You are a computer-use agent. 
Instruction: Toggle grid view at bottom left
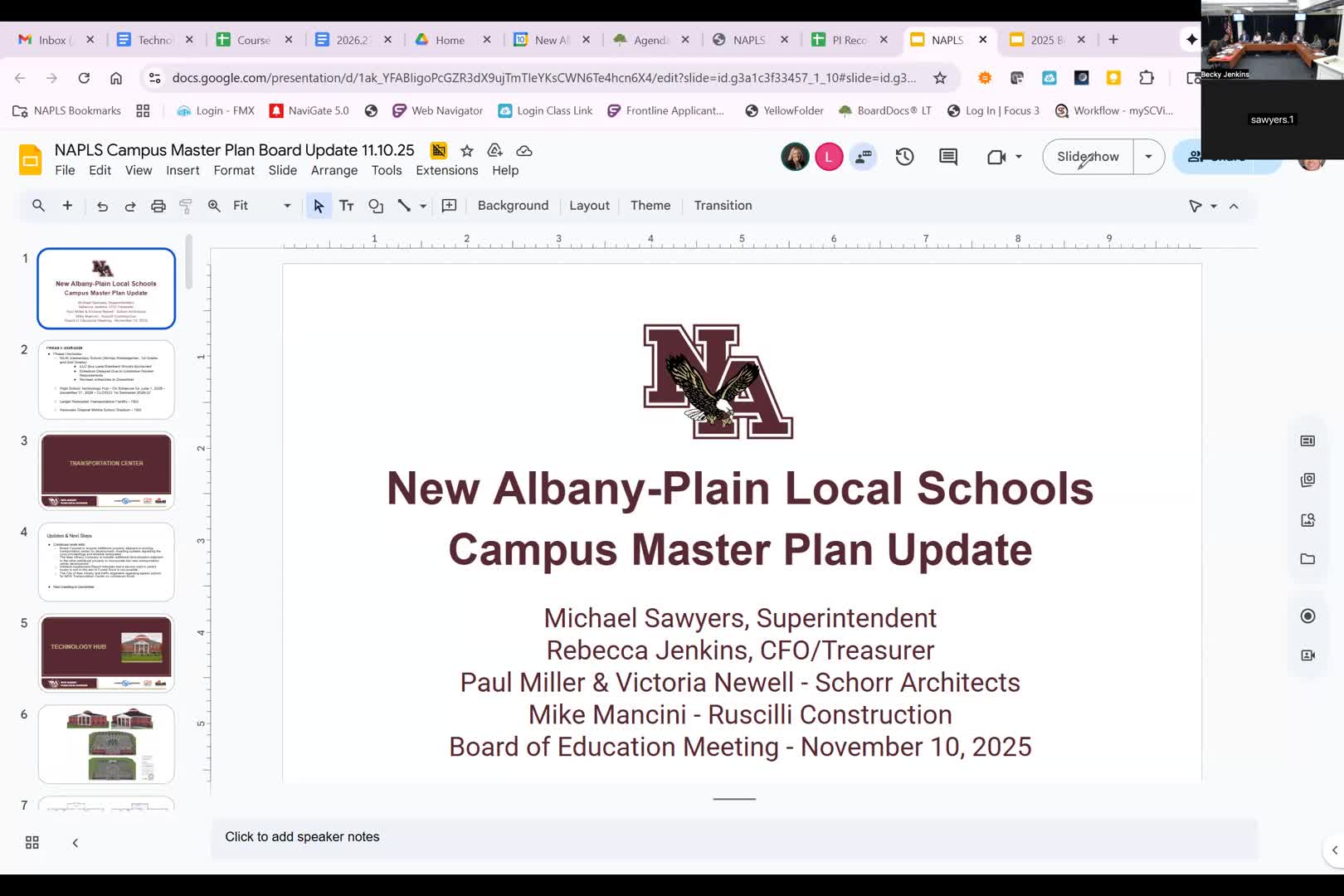click(x=32, y=843)
